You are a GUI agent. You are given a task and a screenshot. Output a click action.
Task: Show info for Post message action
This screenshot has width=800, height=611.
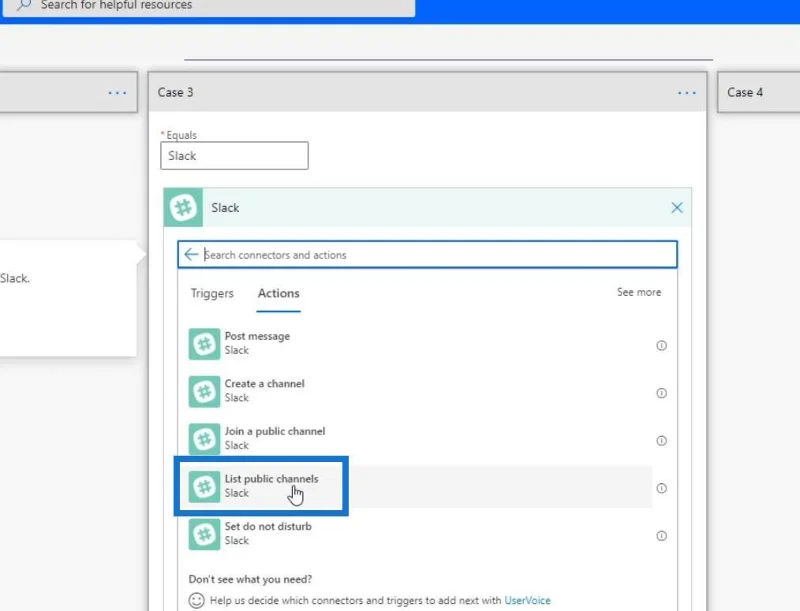click(x=661, y=345)
